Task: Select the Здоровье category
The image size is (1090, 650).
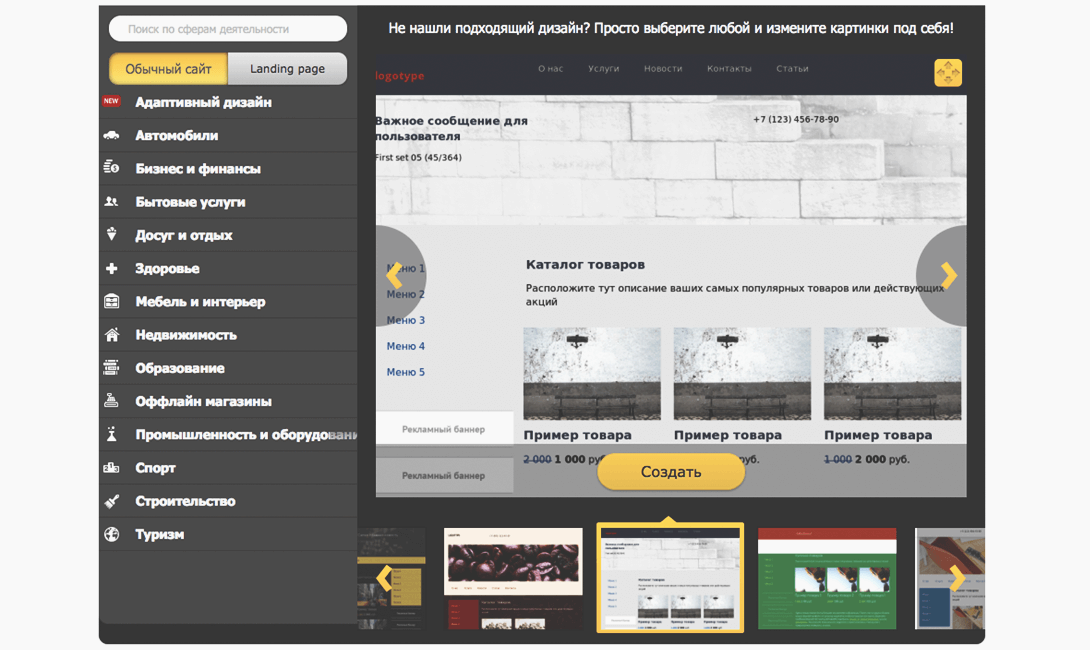Action: tap(228, 268)
